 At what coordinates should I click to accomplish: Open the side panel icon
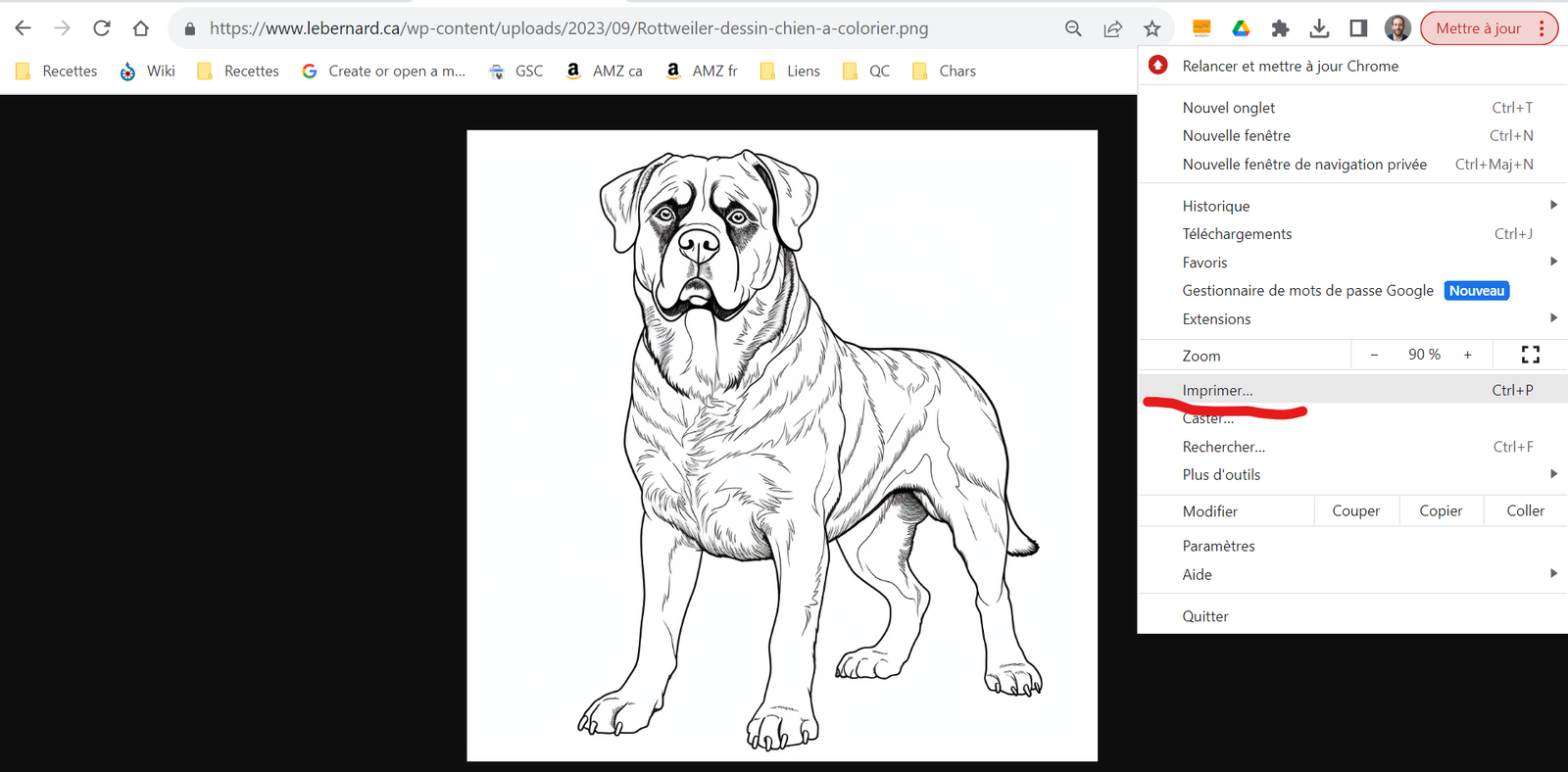(1358, 28)
